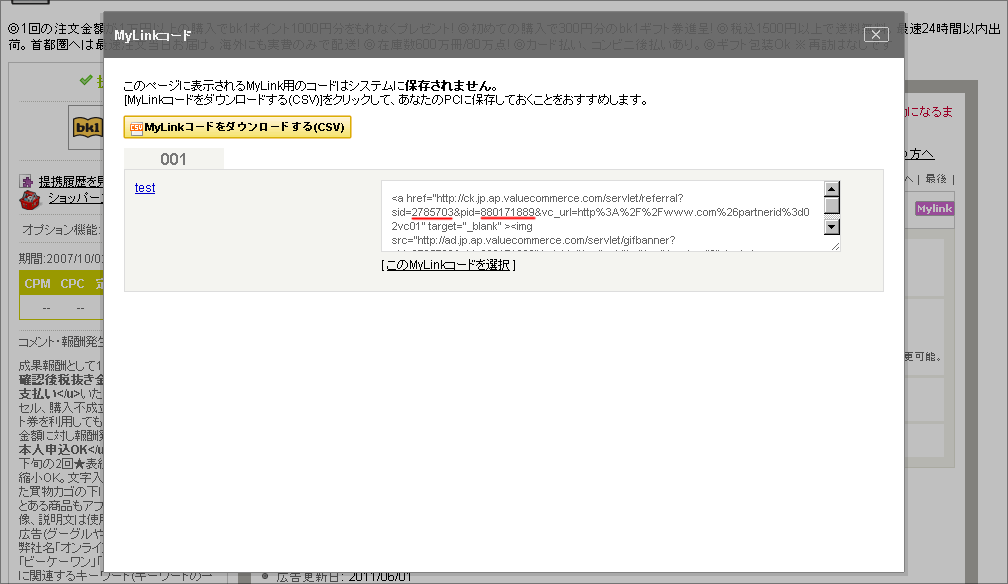Click the Mylink purple badge in background
1008x584 pixels.
[x=934, y=208]
